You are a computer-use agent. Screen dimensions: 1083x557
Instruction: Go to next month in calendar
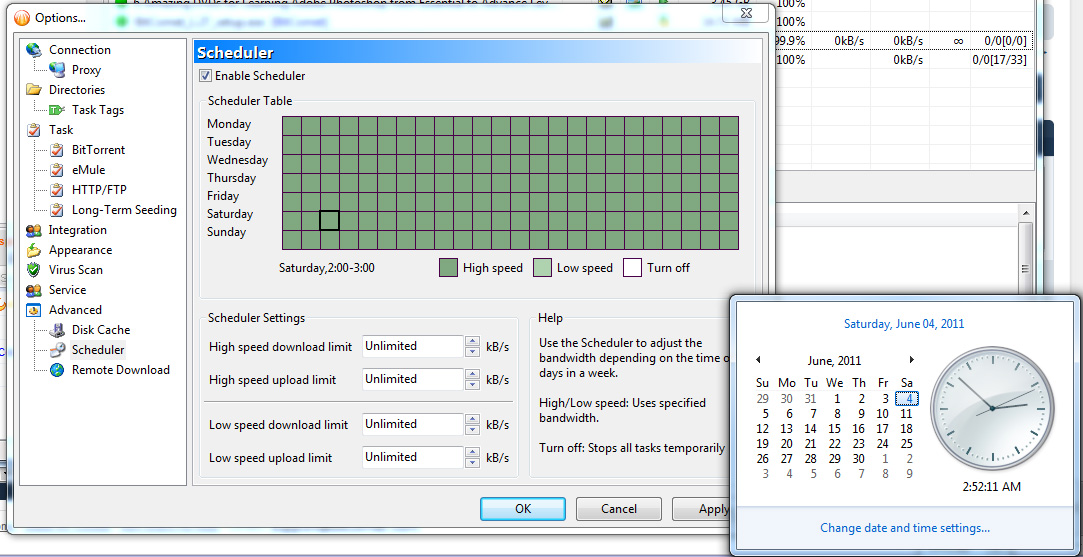[x=911, y=360]
